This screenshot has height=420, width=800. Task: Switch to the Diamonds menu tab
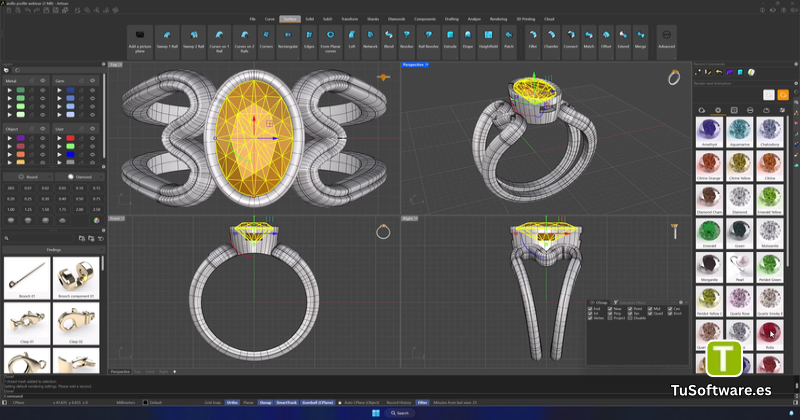(396, 19)
